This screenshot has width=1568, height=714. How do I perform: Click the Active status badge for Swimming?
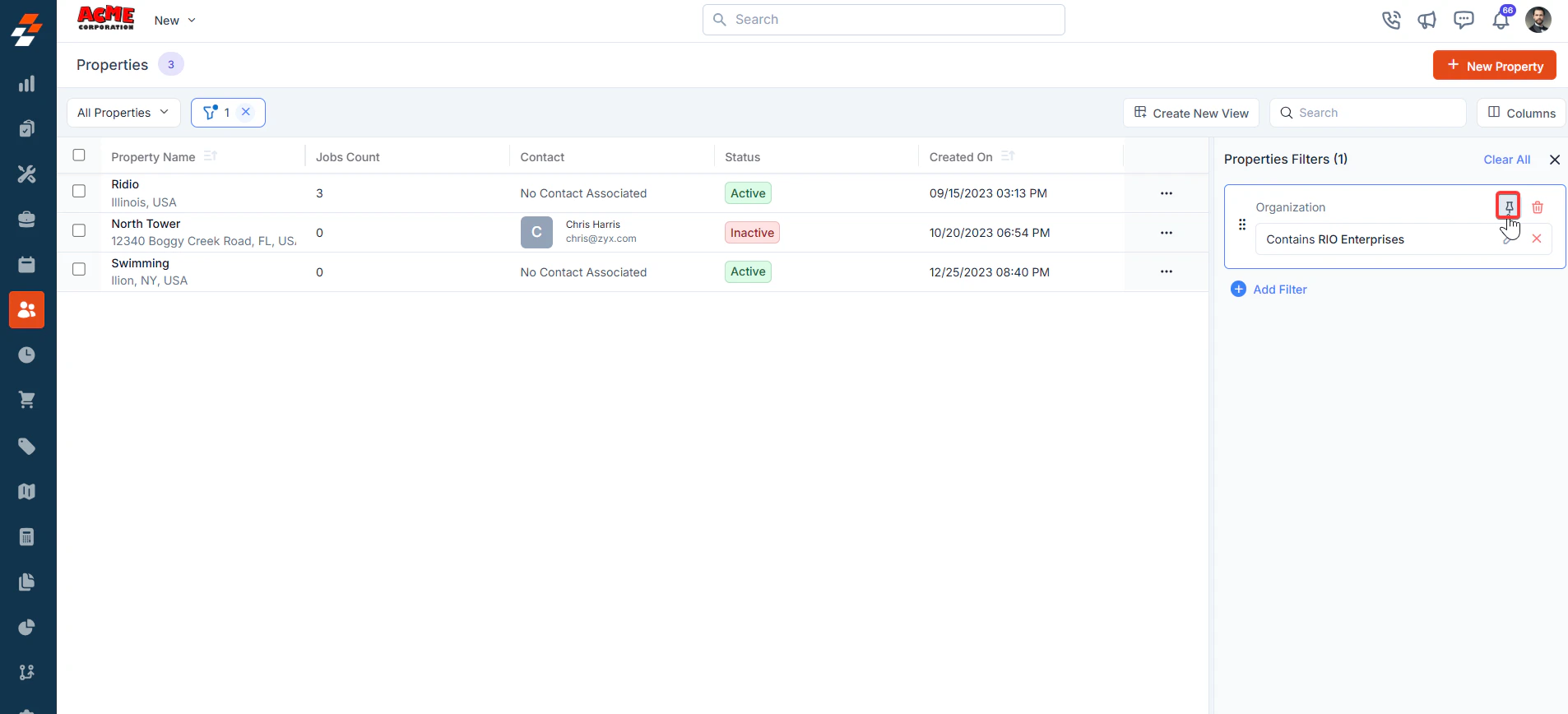(x=748, y=271)
